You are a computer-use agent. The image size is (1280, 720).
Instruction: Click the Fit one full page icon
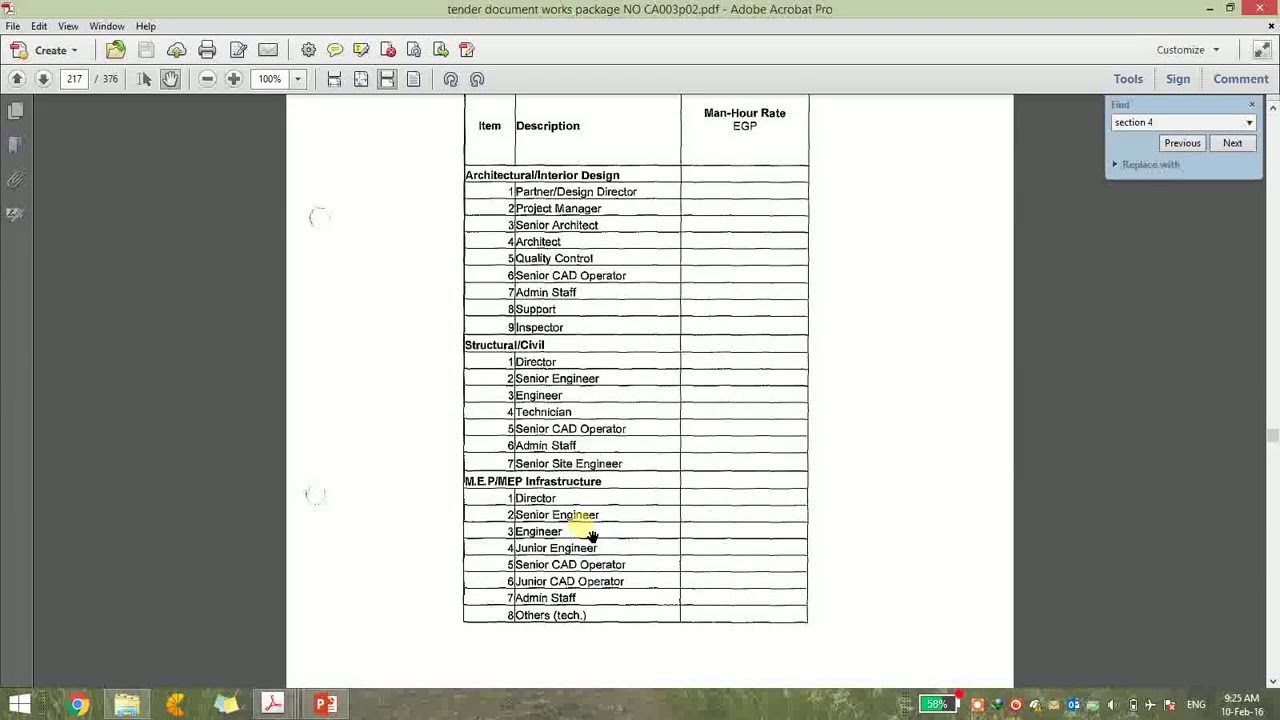click(361, 79)
